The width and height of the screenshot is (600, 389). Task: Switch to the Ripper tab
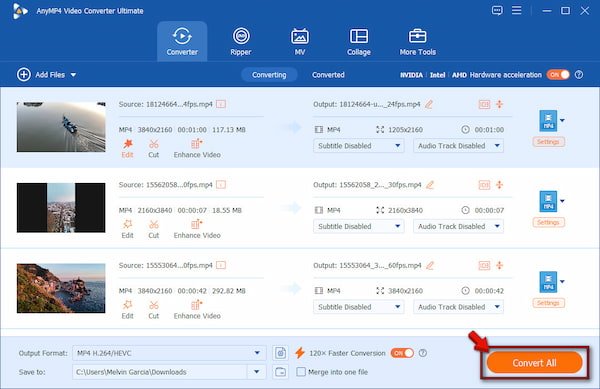[x=241, y=41]
